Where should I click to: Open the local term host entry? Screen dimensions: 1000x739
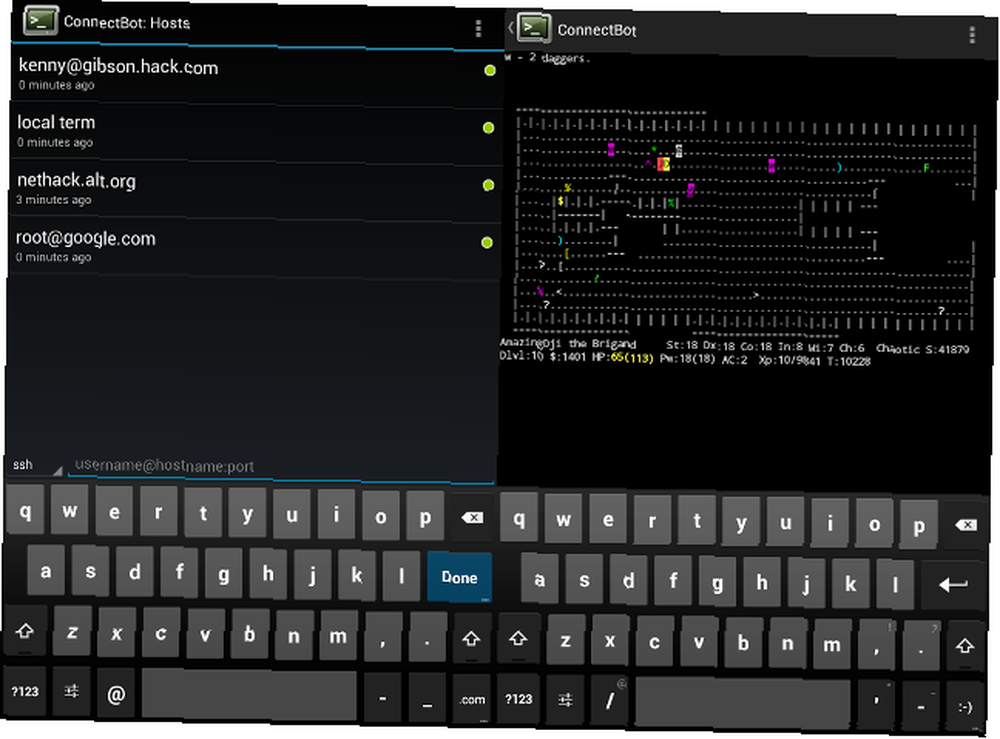pos(256,131)
